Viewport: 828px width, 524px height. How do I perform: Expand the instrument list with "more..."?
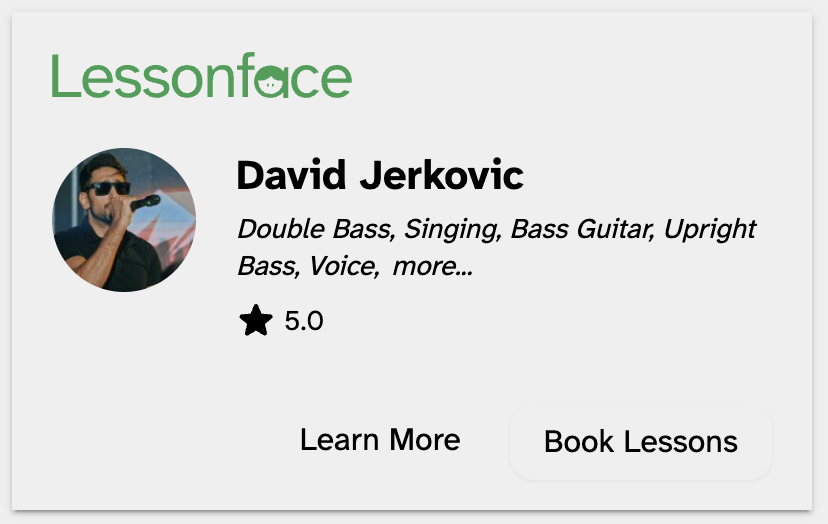point(433,267)
